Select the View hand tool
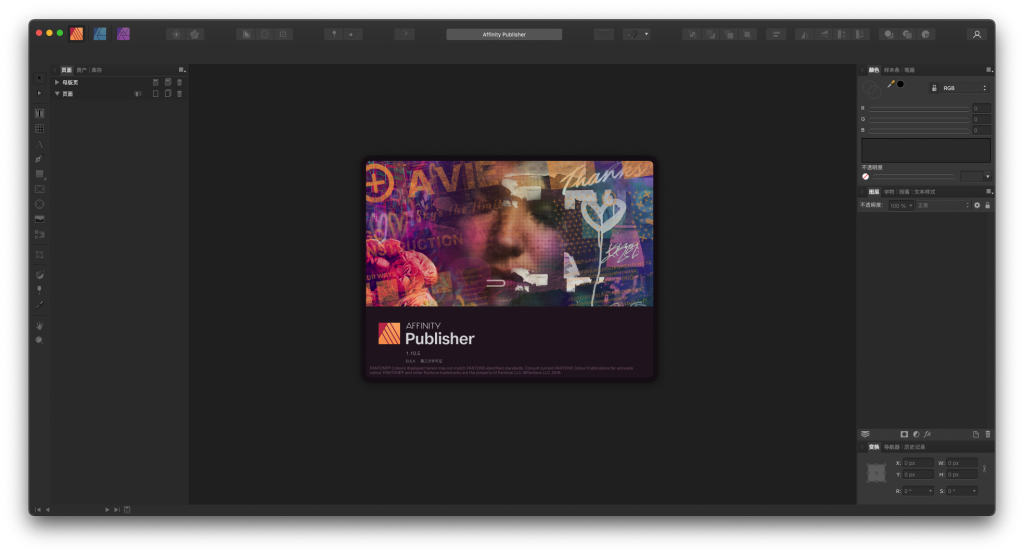The height and width of the screenshot is (554, 1024). pos(39,325)
